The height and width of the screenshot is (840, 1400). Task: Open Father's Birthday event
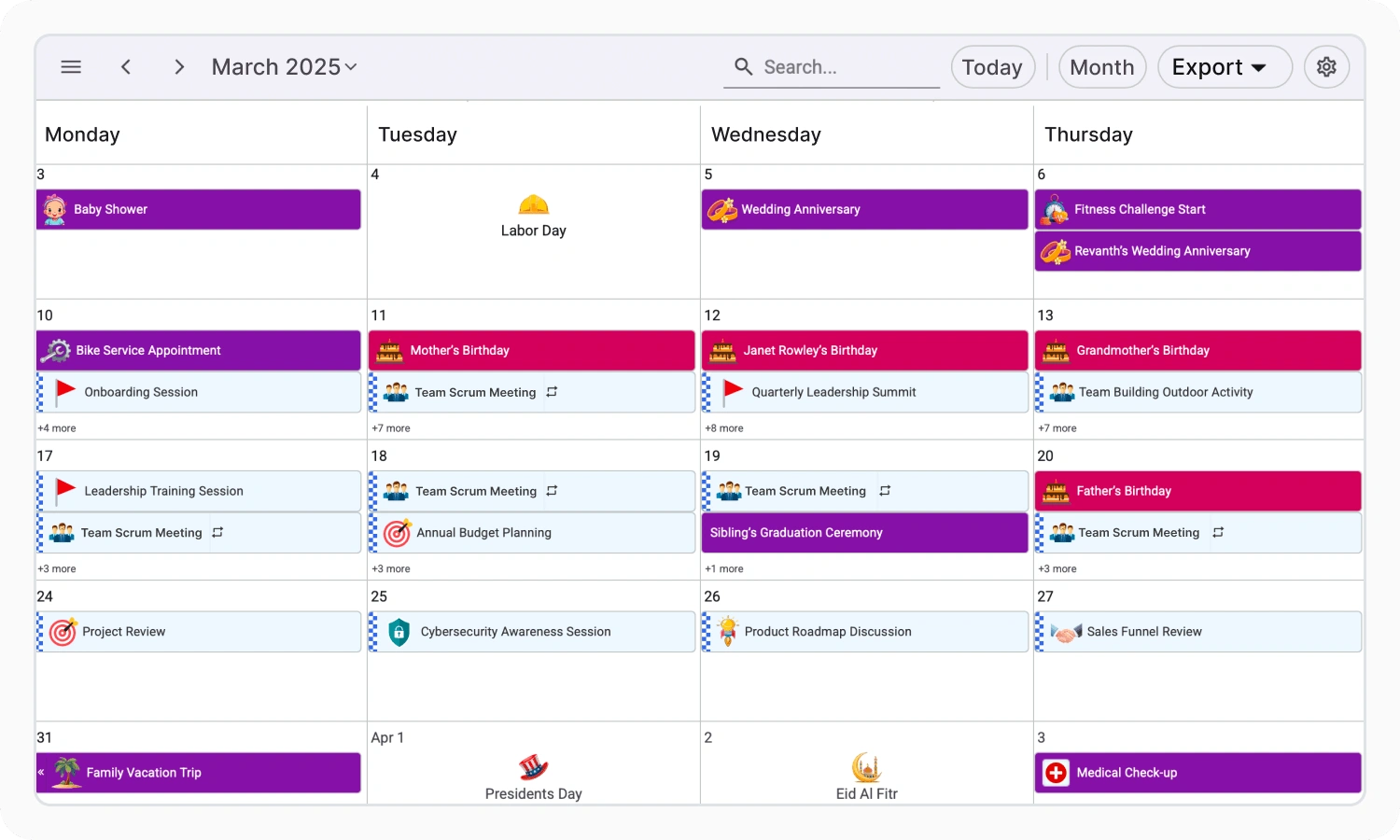pos(1197,491)
